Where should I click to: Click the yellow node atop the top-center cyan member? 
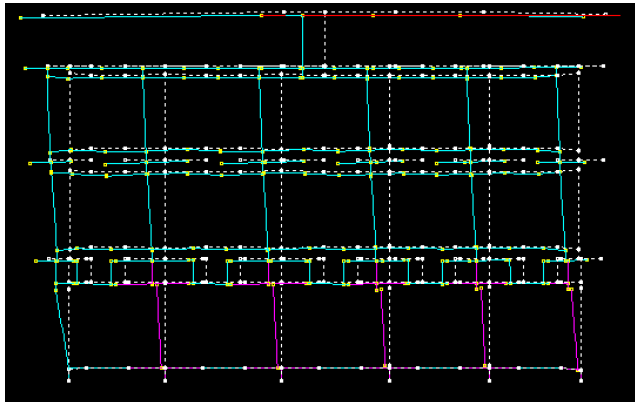click(302, 15)
